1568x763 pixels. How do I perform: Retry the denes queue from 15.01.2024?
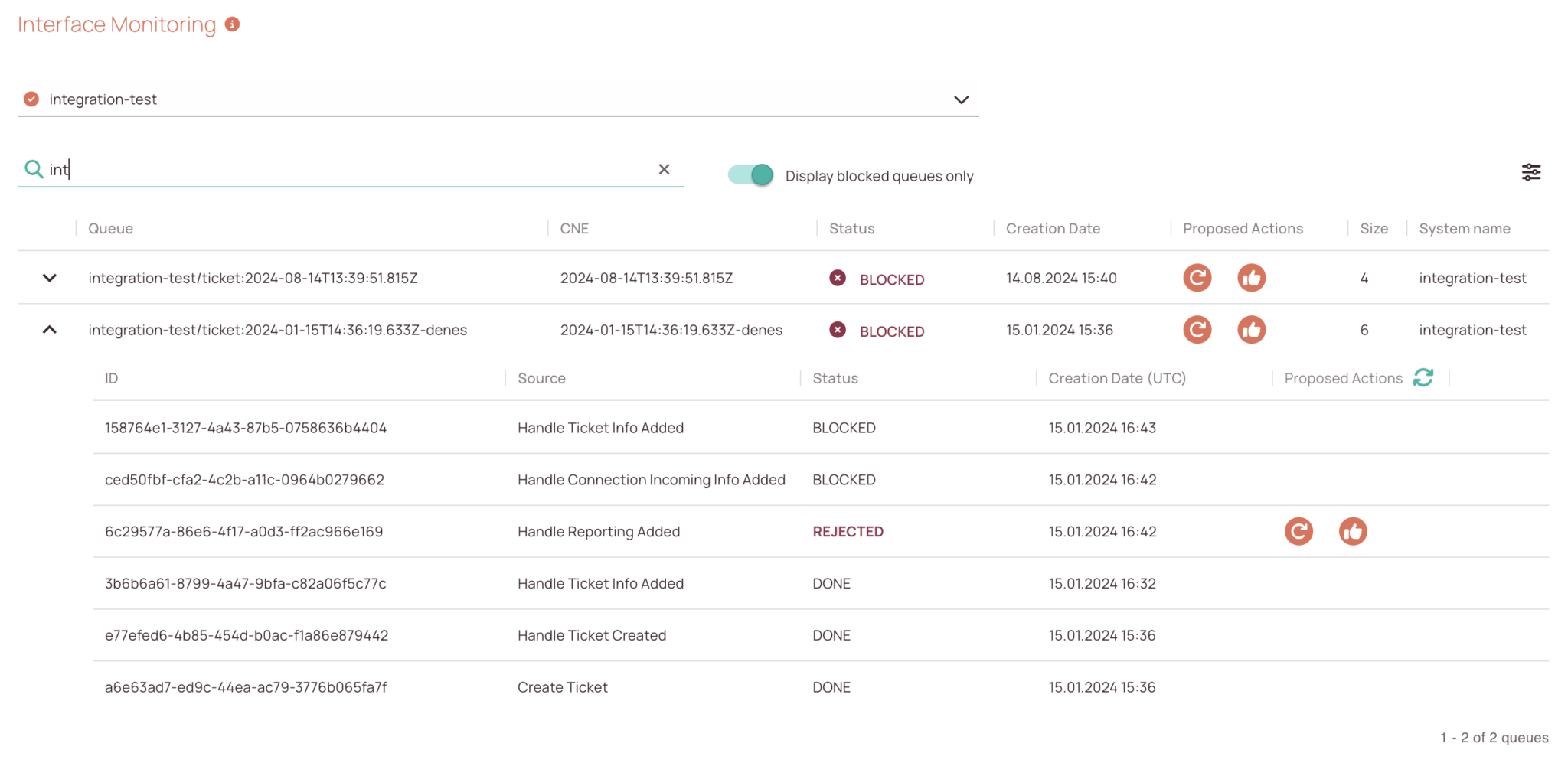(x=1197, y=330)
